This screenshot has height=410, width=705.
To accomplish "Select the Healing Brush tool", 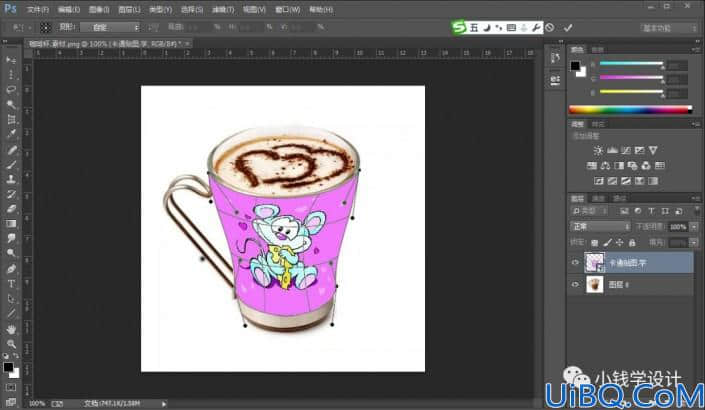I will click(11, 150).
